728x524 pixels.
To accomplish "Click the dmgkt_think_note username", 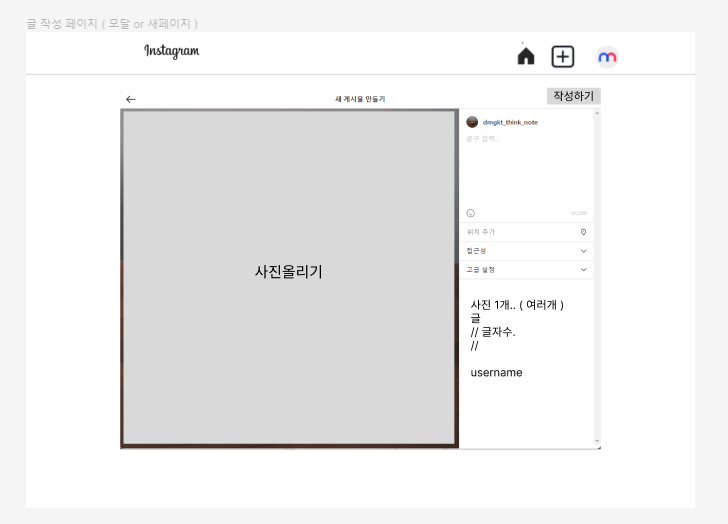I will pos(510,123).
